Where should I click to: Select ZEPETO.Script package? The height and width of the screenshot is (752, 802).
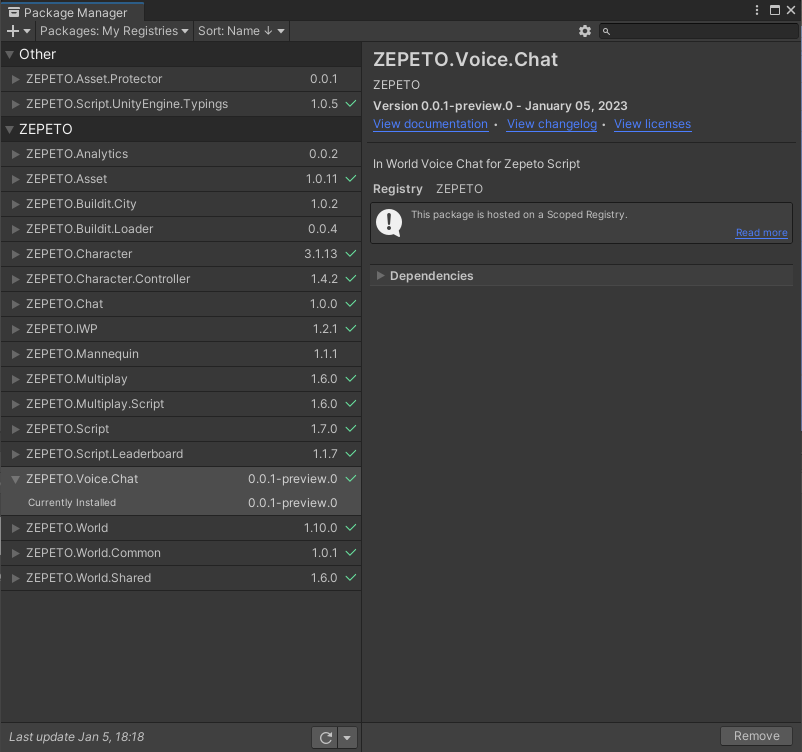click(x=181, y=429)
